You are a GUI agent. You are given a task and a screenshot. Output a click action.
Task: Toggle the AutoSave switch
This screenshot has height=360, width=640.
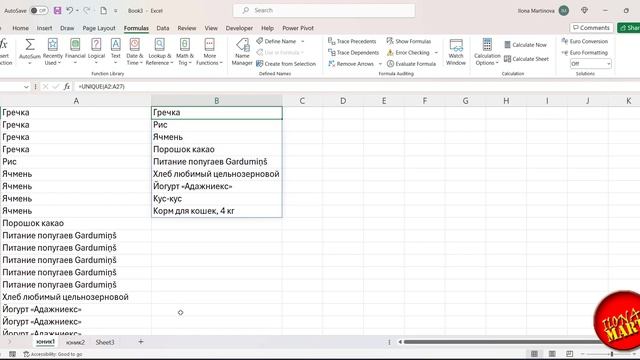[x=39, y=11]
